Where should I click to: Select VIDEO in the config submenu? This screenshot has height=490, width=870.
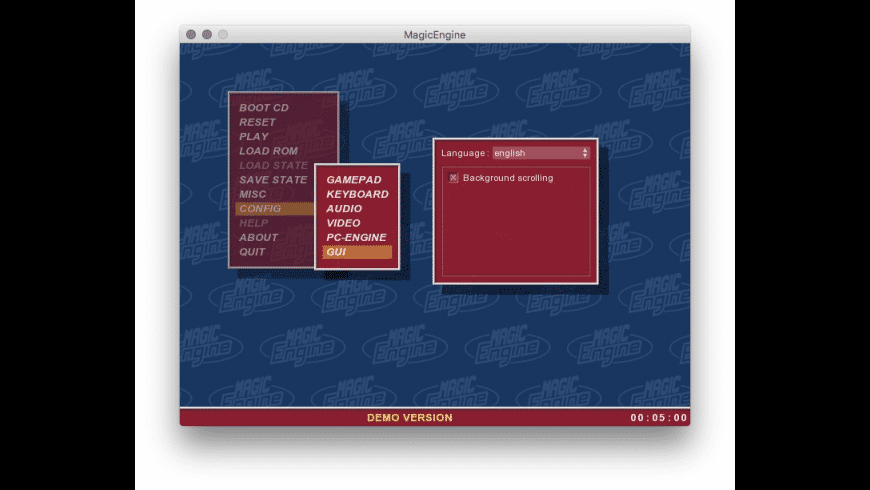343,223
